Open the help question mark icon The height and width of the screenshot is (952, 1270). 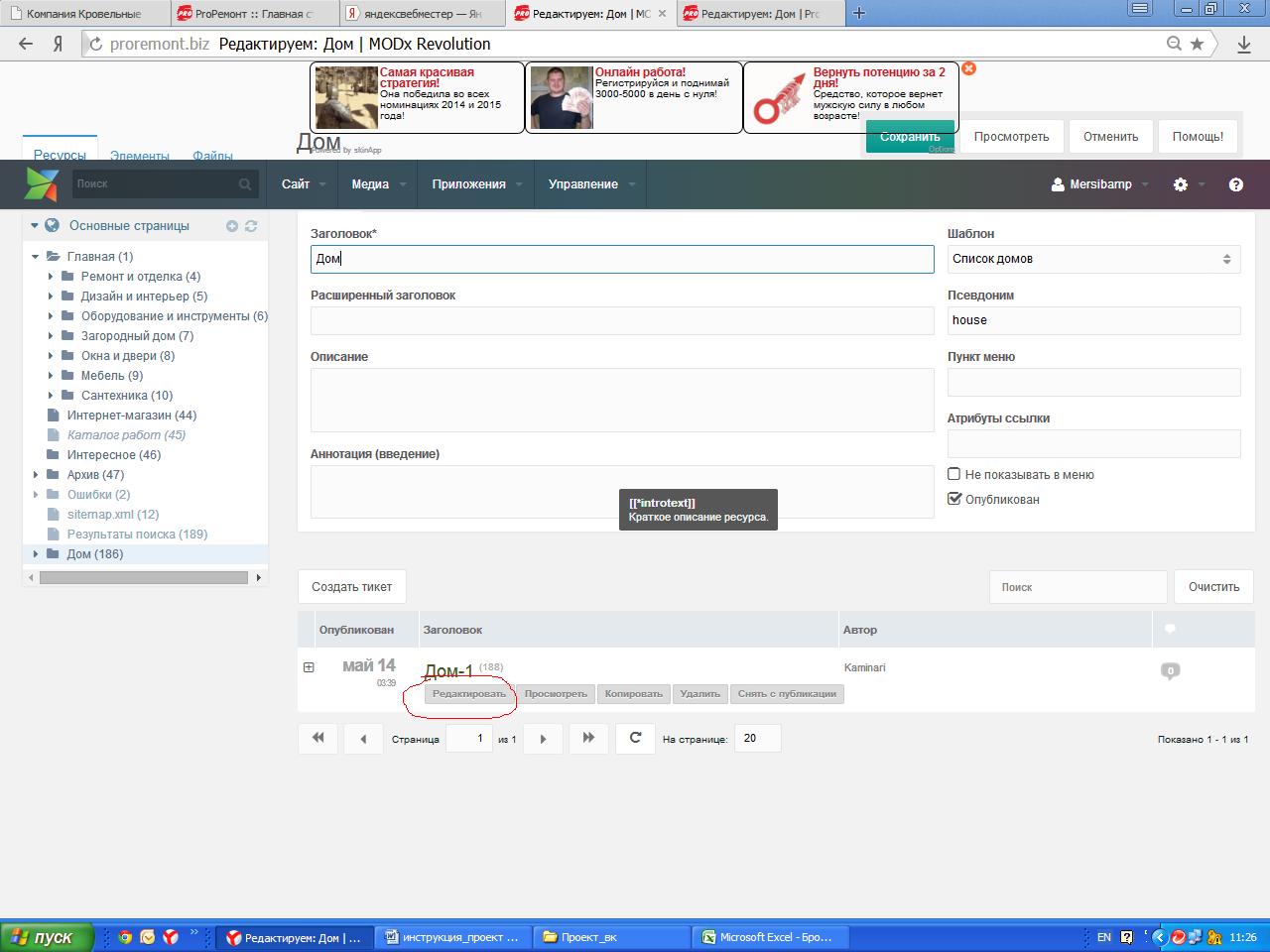coord(1235,184)
